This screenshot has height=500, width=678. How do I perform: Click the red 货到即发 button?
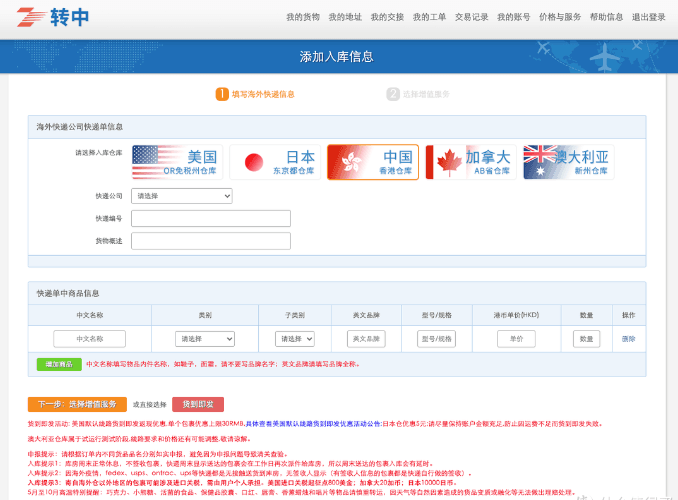pyautogui.click(x=198, y=404)
